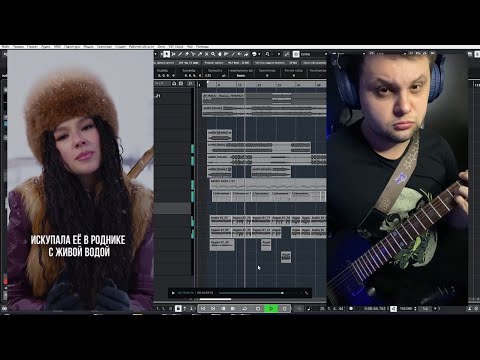Toggle Cycle loop mode in transport bar
The height and width of the screenshot is (360, 480).
click(245, 309)
